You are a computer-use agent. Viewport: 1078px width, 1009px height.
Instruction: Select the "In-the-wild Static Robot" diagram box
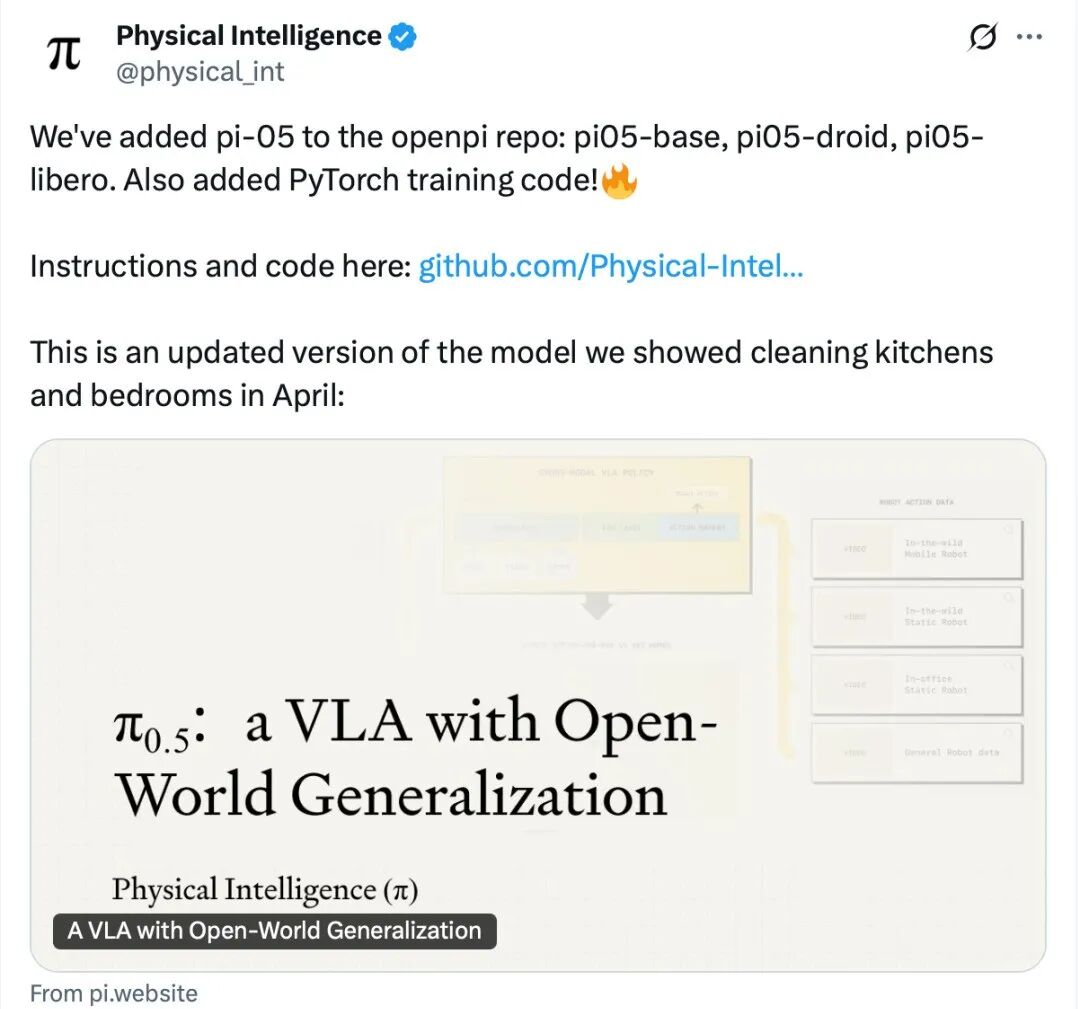(917, 616)
